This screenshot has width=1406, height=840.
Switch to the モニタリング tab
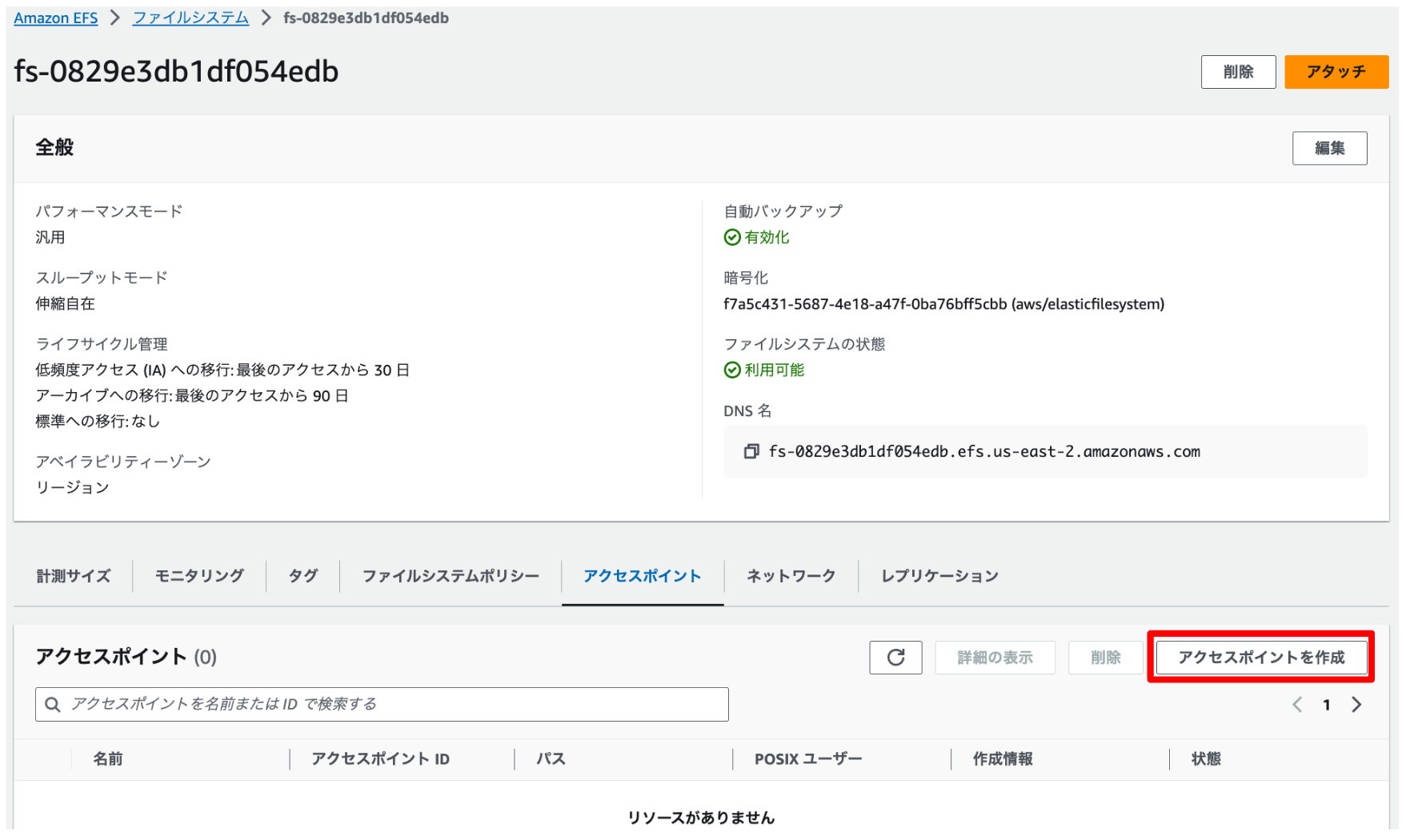tap(199, 576)
